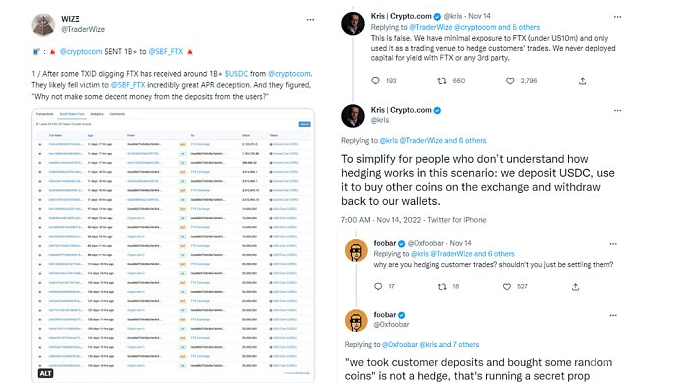Open WIZE's pyramid profile avatar
Viewport: 700px width, 383px height.
[43, 25]
